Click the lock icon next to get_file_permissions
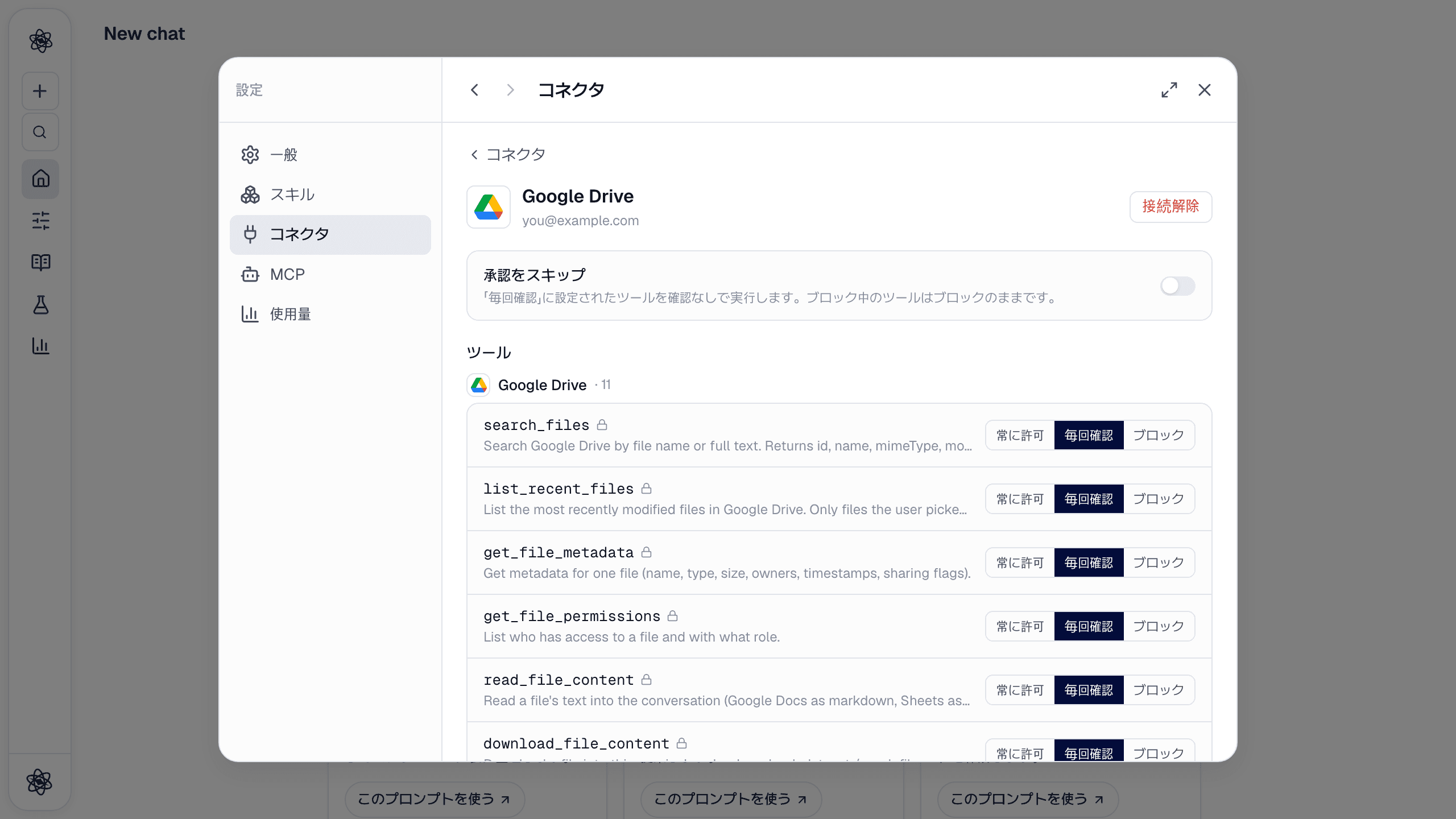Image resolution: width=1456 pixels, height=819 pixels. coord(673,616)
